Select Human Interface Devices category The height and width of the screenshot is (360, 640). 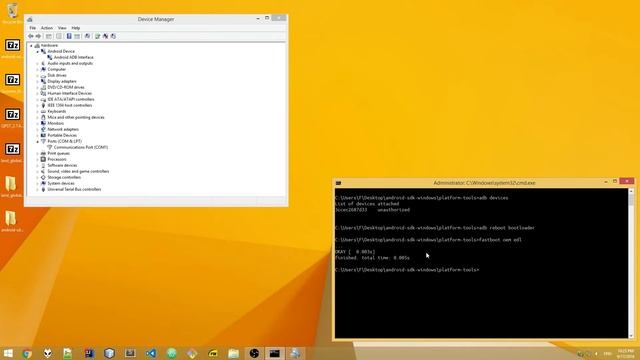coord(69,93)
